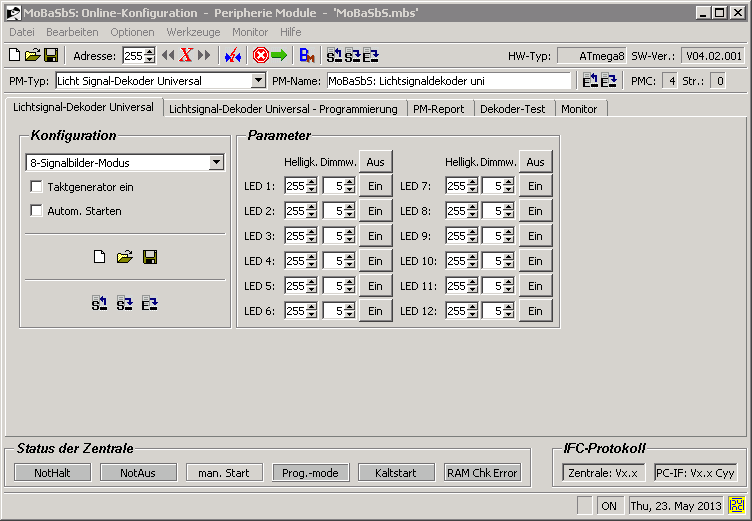The height and width of the screenshot is (521, 752).
Task: Toggle the Autom. Starten checkbox
Action: pyautogui.click(x=37, y=211)
